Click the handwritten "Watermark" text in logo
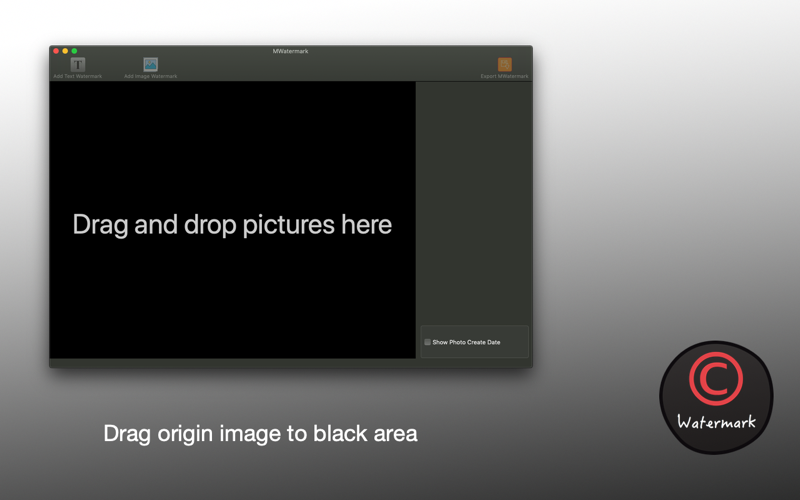 [x=716, y=422]
